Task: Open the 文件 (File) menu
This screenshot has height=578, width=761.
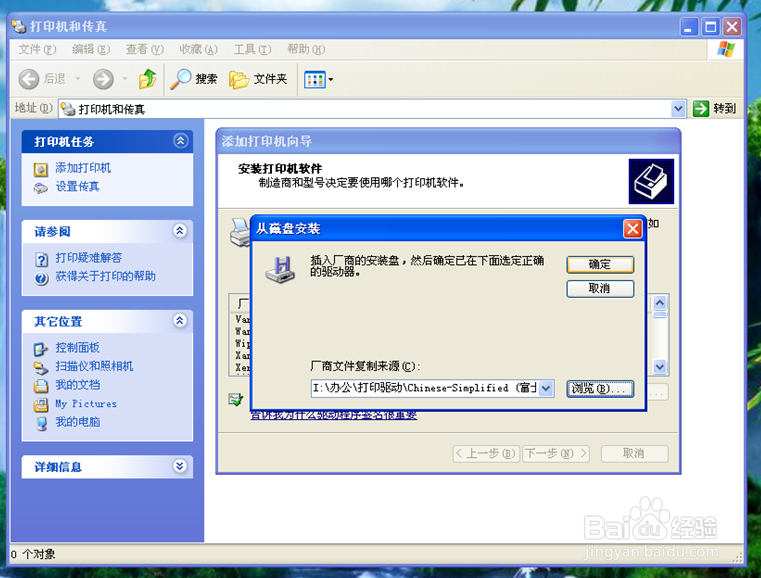Action: tap(37, 50)
